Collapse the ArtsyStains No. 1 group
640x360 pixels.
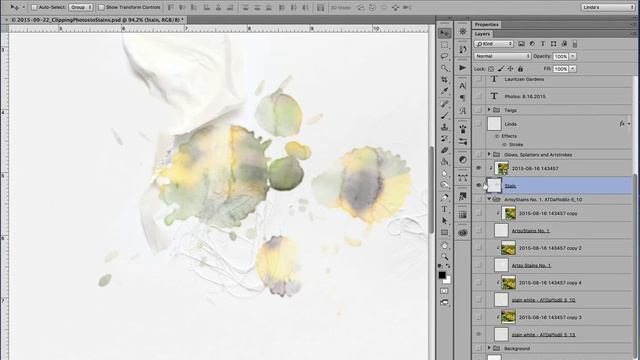489,199
